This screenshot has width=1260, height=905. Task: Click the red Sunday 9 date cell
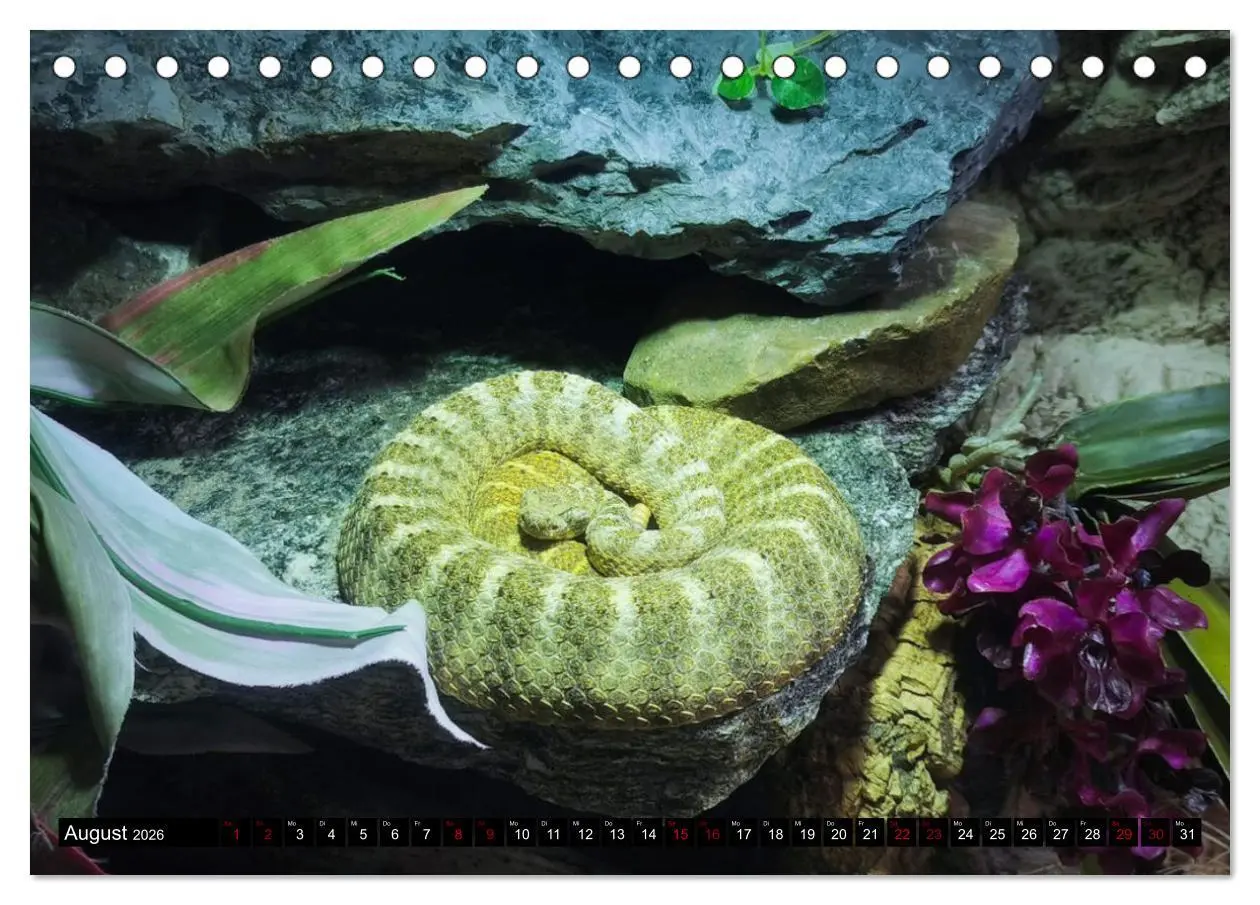click(x=490, y=833)
